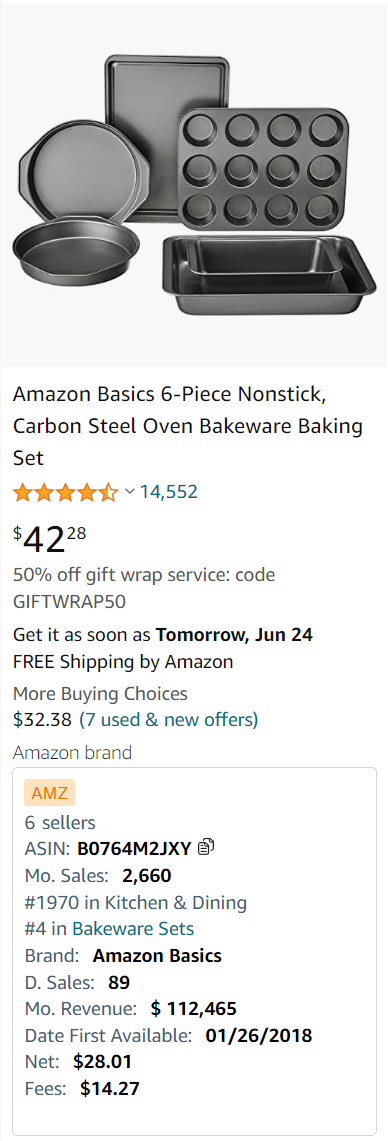Click the Net $28.01 value

click(x=103, y=1062)
